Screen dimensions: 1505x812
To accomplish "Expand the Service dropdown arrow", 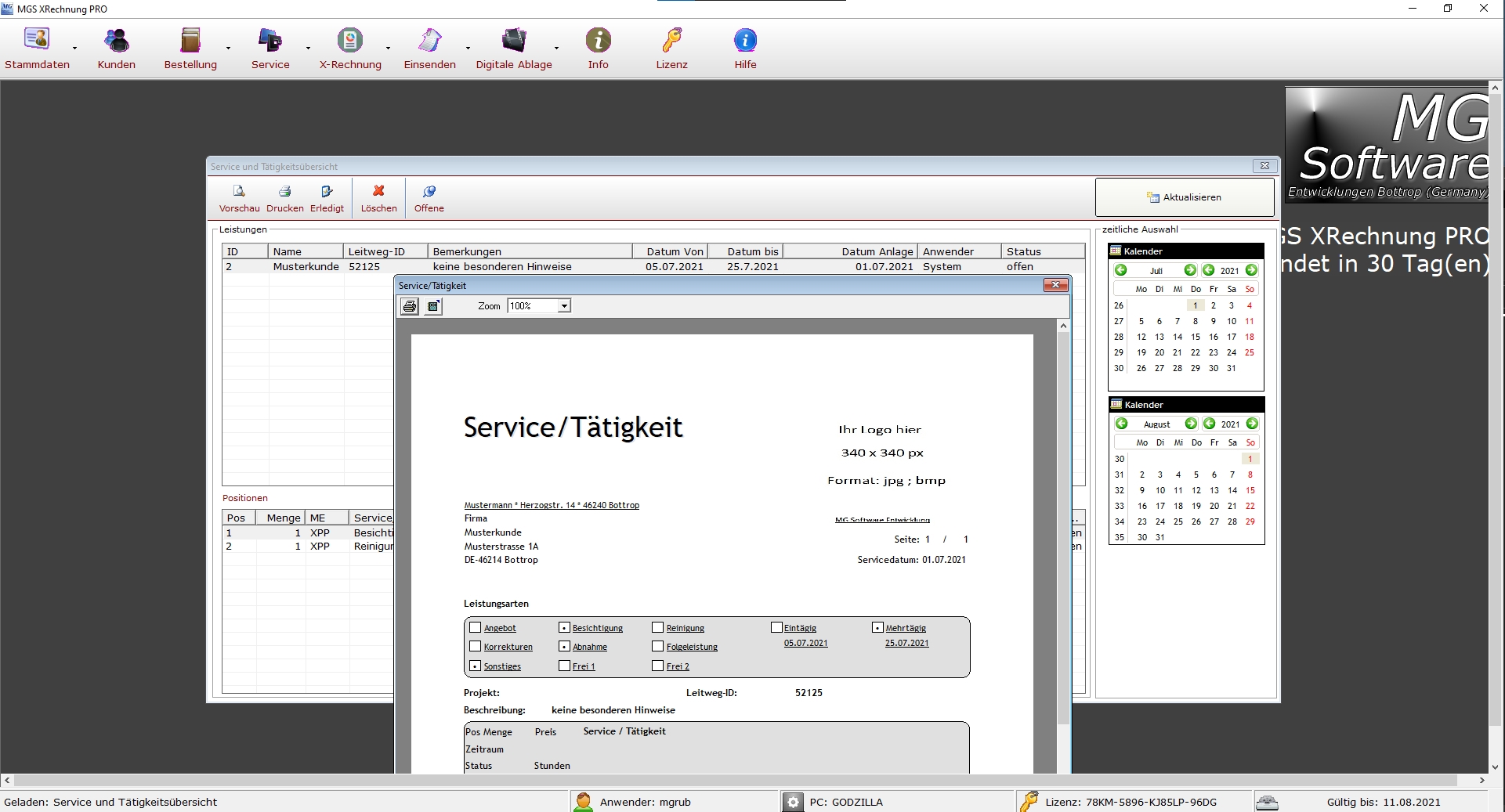I will pos(308,48).
